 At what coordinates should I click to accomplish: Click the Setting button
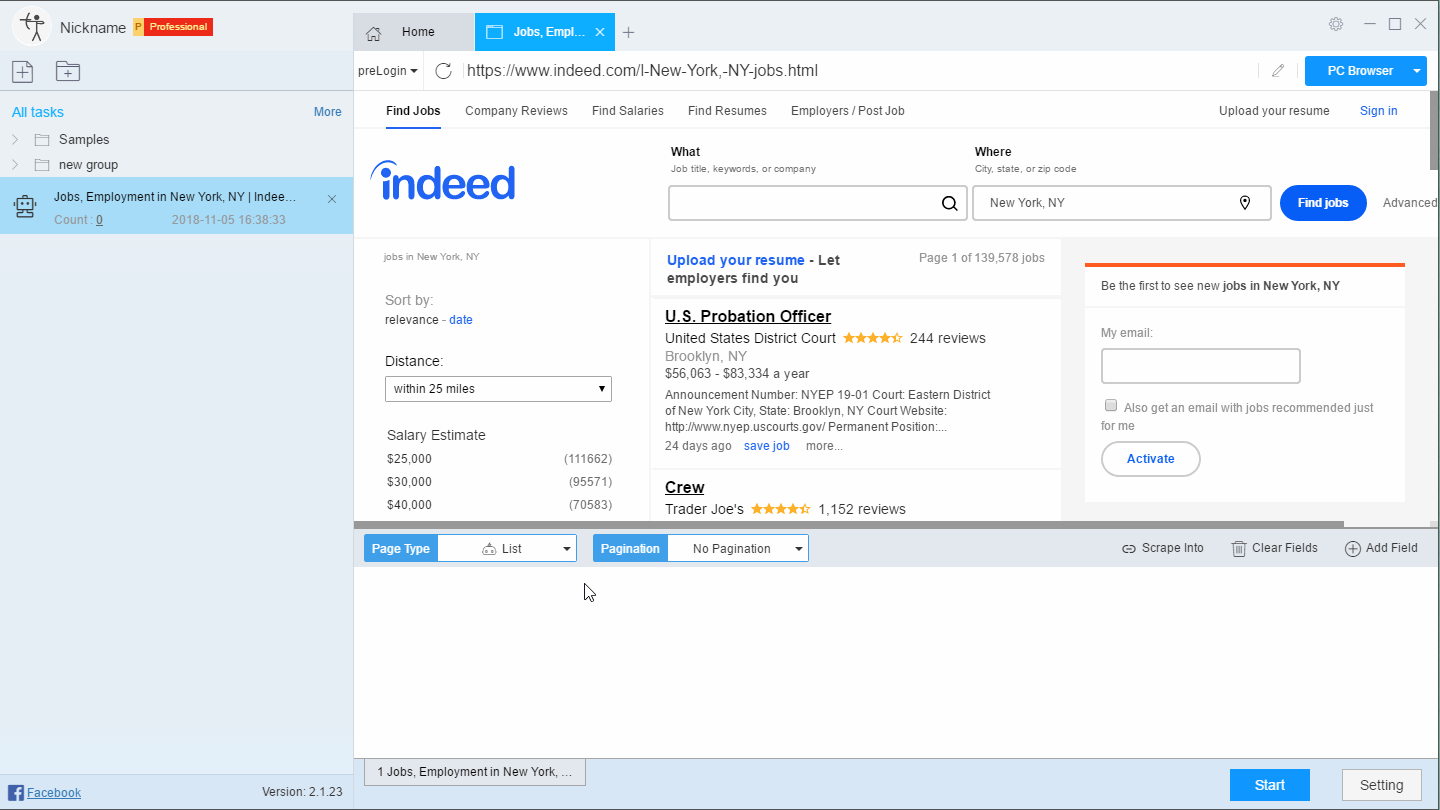coord(1381,785)
